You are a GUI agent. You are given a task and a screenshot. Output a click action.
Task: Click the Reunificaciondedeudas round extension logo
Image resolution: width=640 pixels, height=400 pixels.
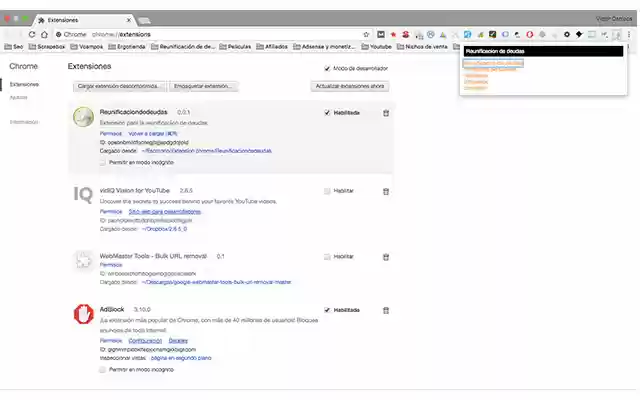[x=83, y=117]
